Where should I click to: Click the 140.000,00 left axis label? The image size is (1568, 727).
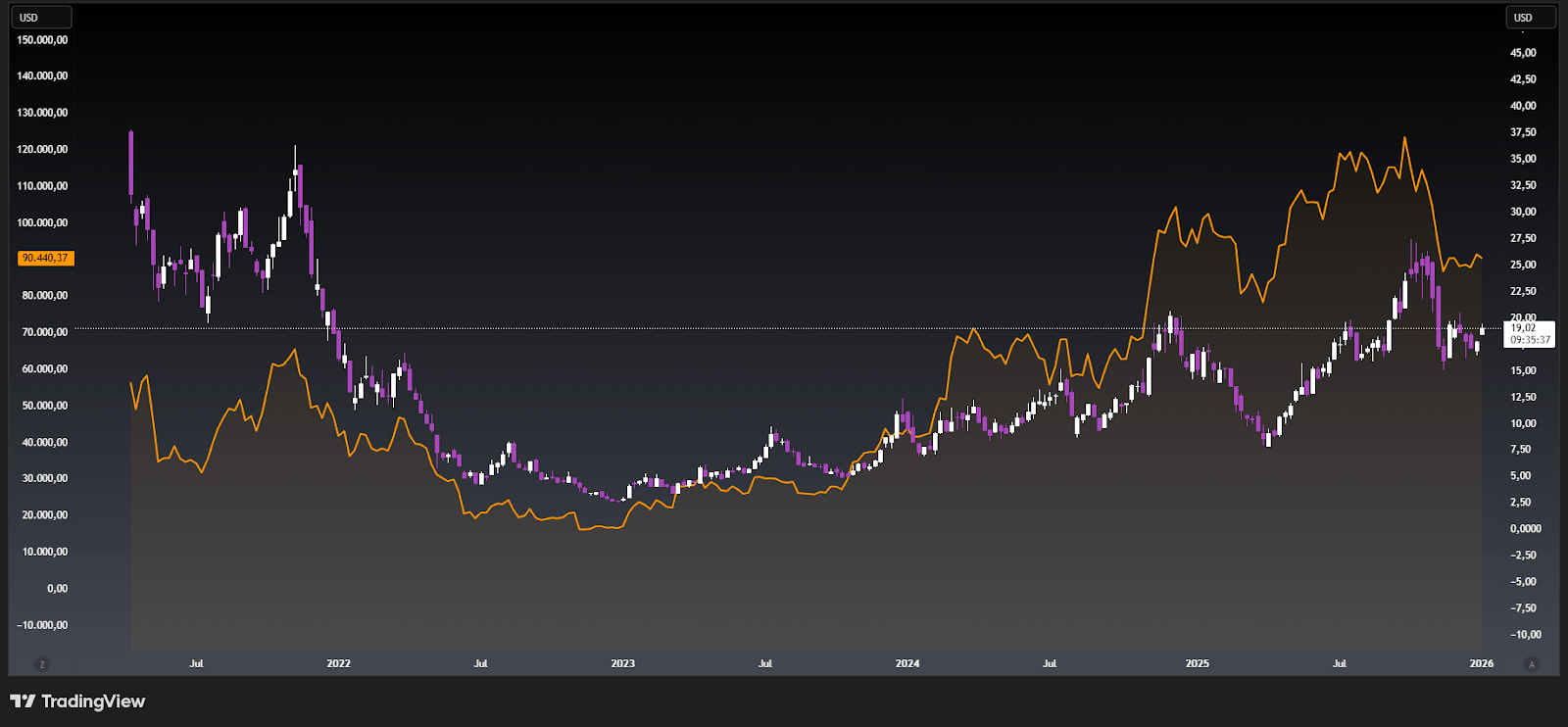point(42,75)
